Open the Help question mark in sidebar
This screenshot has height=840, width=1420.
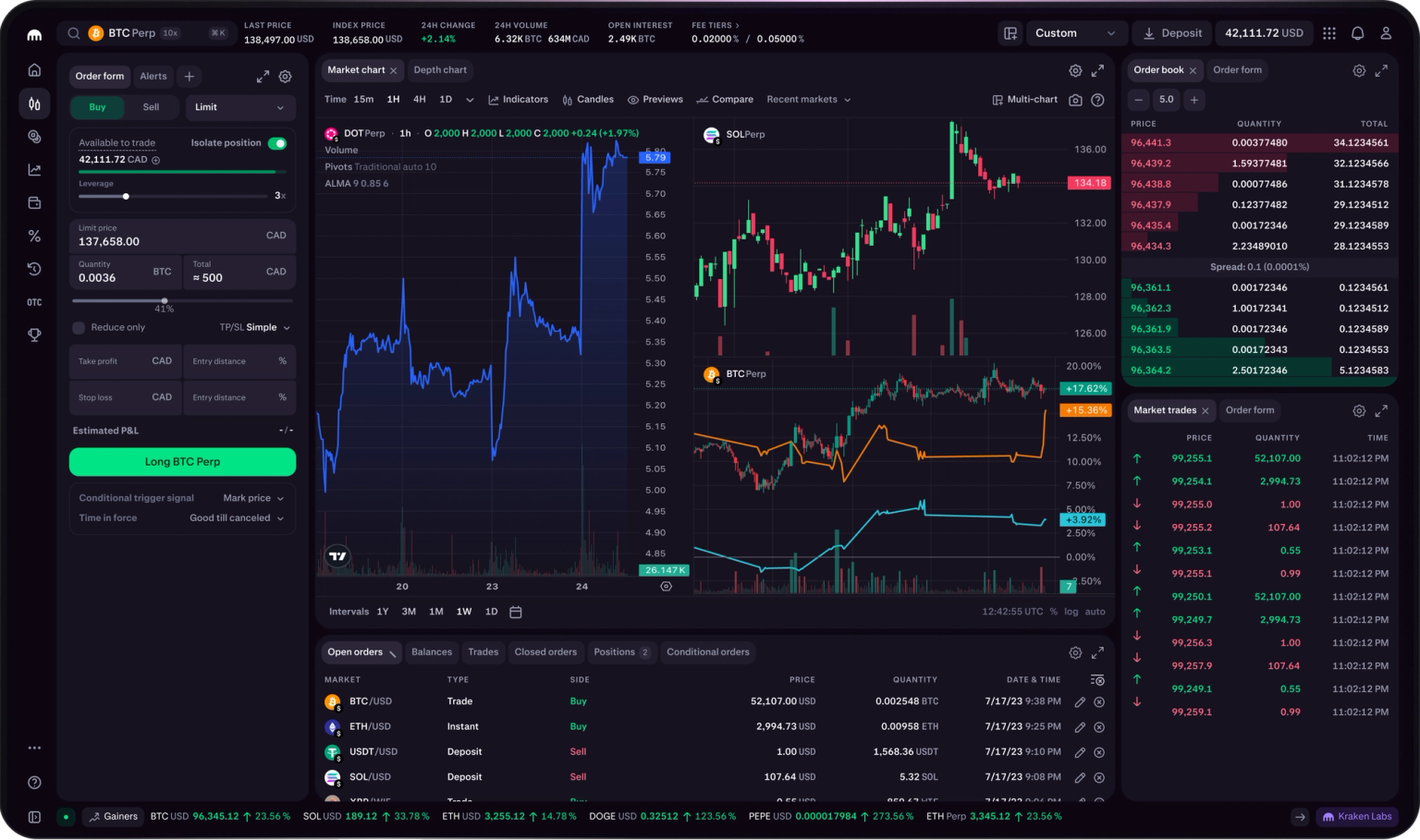pyautogui.click(x=34, y=783)
